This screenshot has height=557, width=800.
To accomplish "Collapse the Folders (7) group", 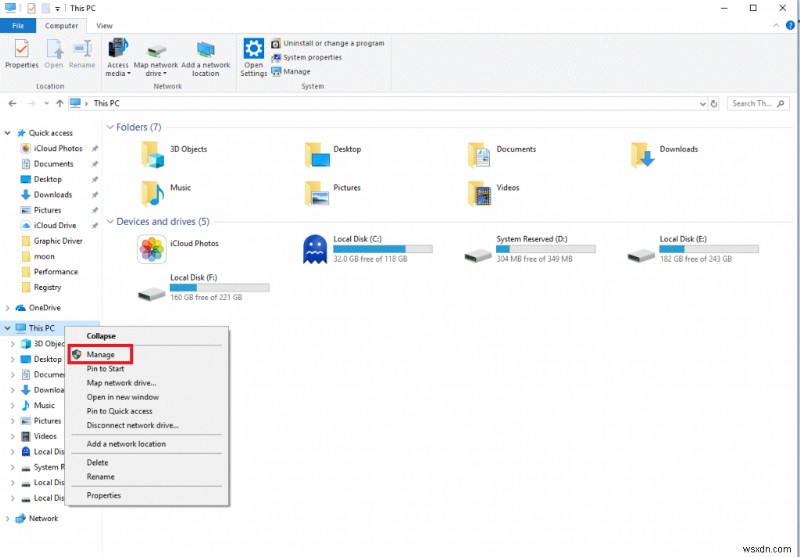I will coord(110,127).
